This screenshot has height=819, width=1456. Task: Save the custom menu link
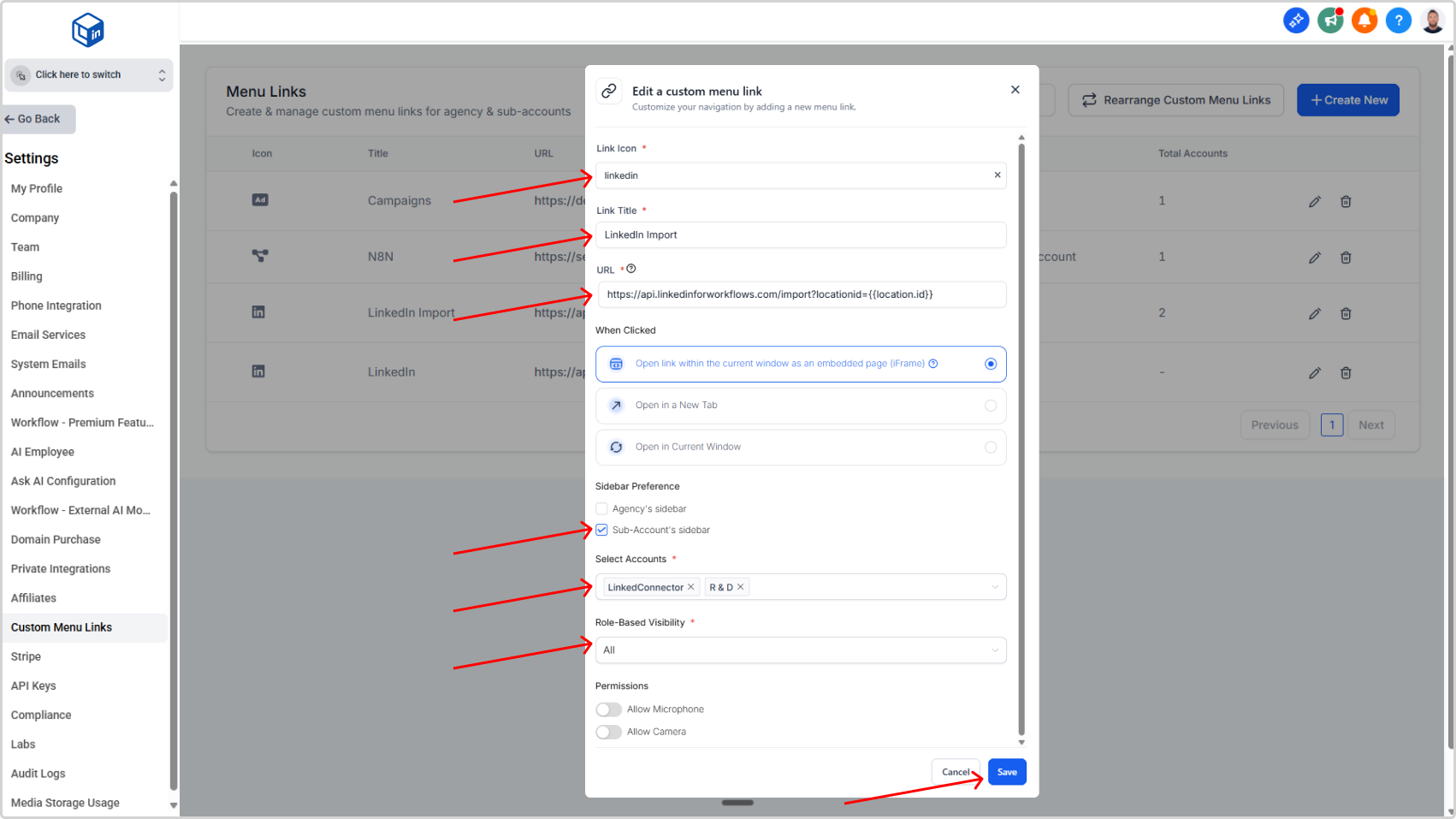tap(1006, 772)
